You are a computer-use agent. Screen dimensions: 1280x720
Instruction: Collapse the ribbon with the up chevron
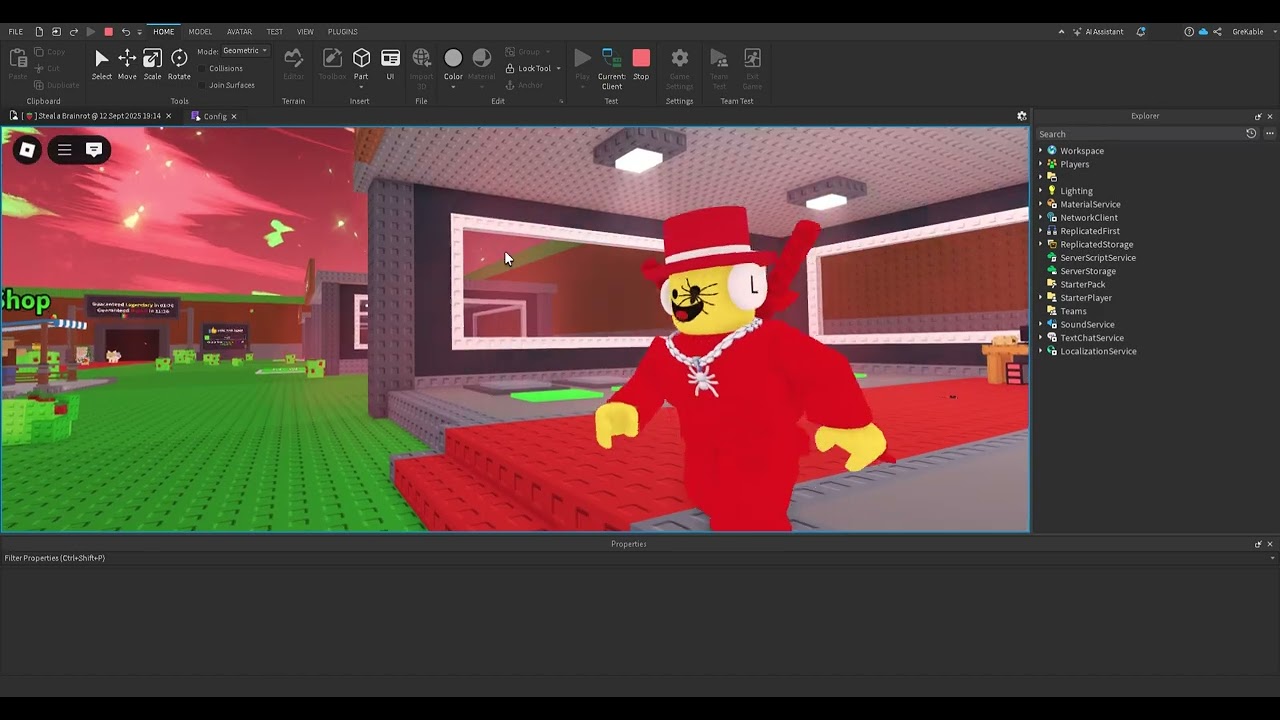[x=1061, y=31]
